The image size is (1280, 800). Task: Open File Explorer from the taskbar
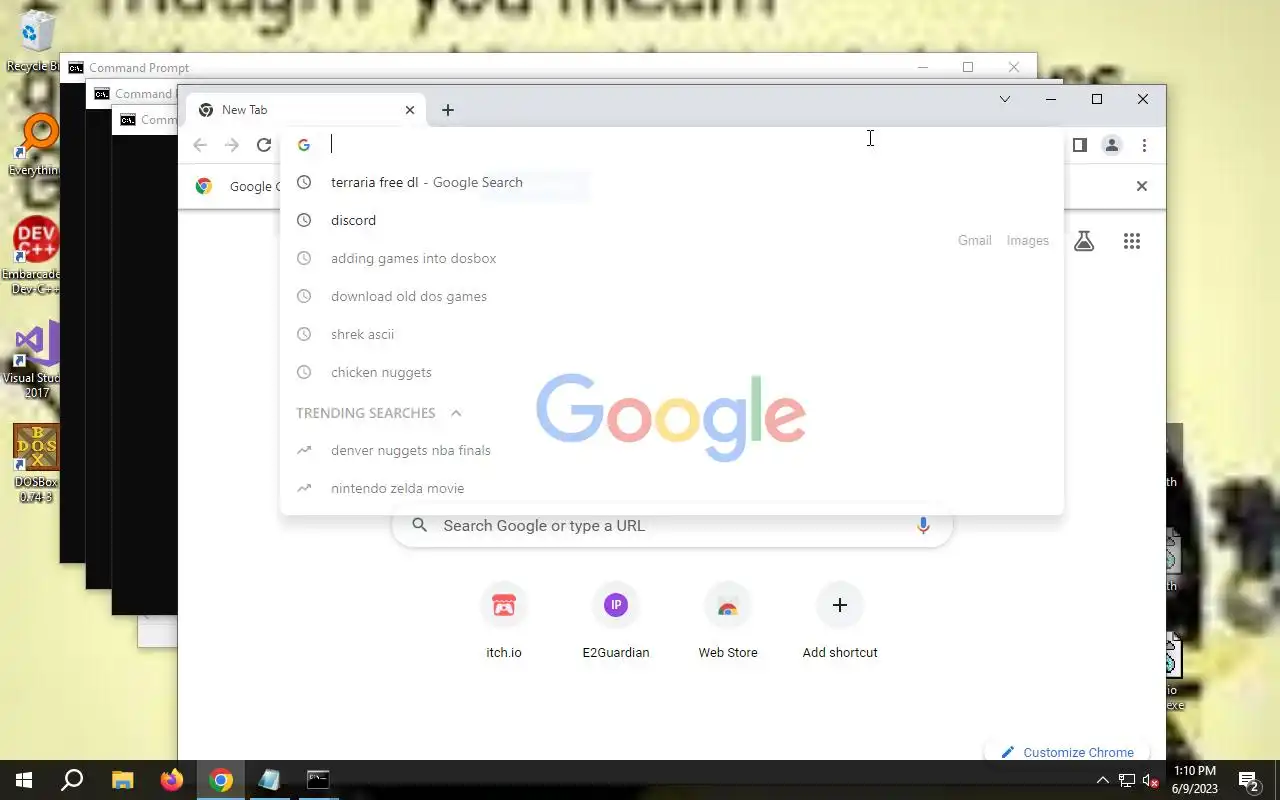[122, 780]
